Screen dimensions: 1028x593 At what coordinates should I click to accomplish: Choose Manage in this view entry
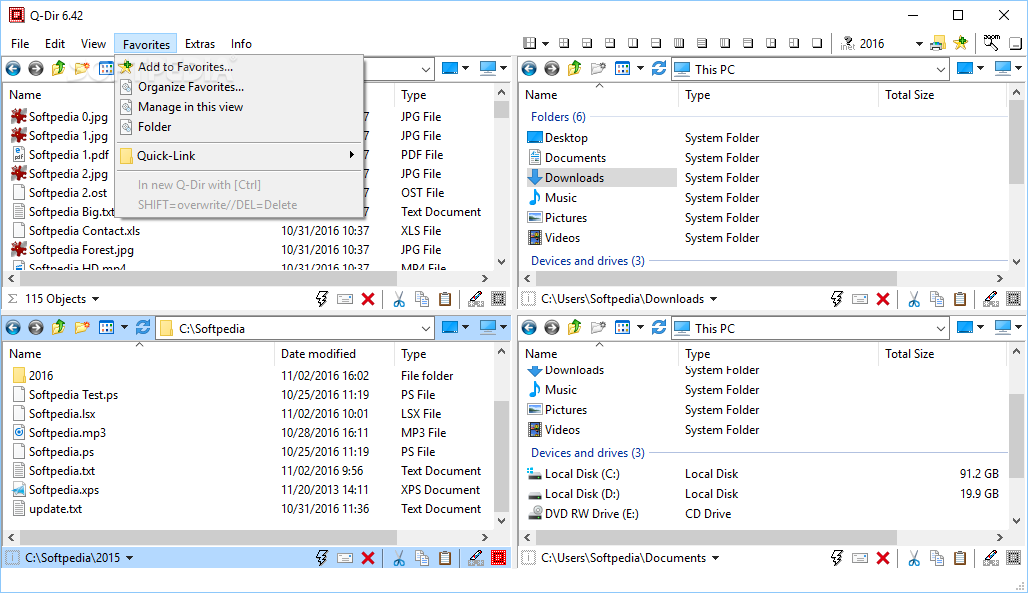click(240, 107)
